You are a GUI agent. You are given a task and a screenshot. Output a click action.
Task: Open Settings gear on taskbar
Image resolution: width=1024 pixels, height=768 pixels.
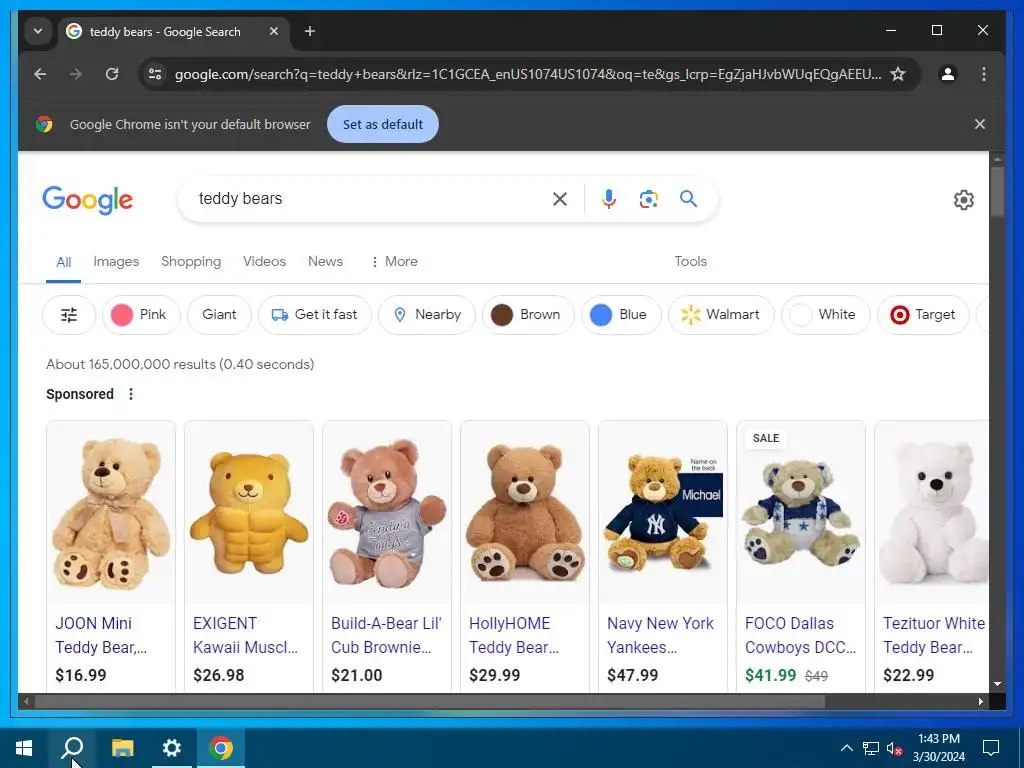click(x=172, y=748)
